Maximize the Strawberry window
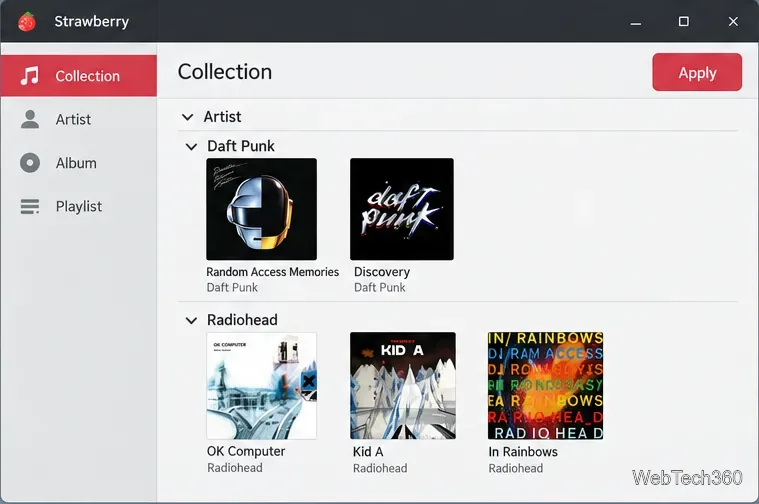This screenshot has width=759, height=504. [683, 21]
